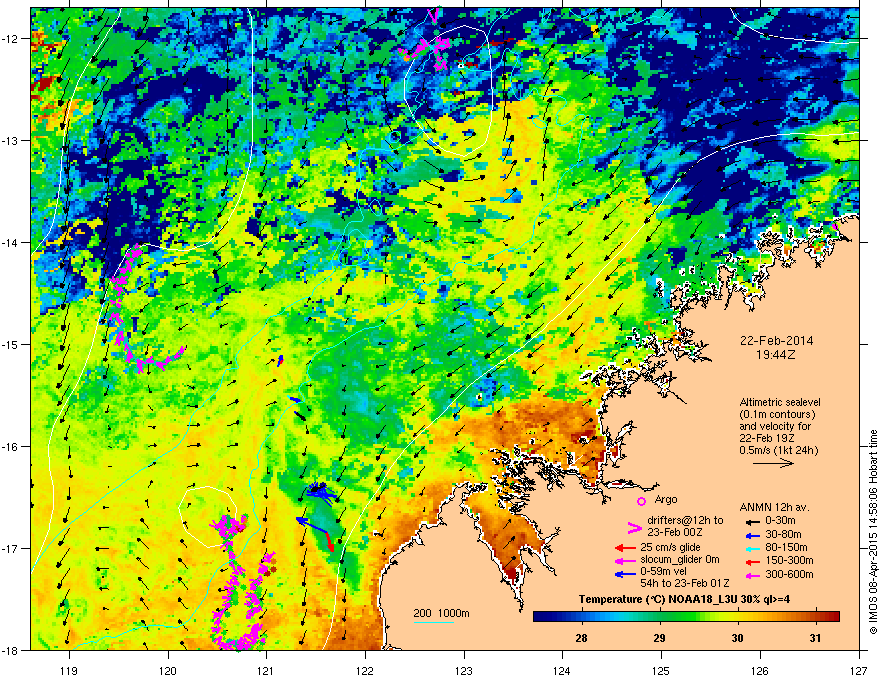Click the Temperature (°C) NOAA18_L3U title
The height and width of the screenshot is (680, 880).
click(685, 599)
